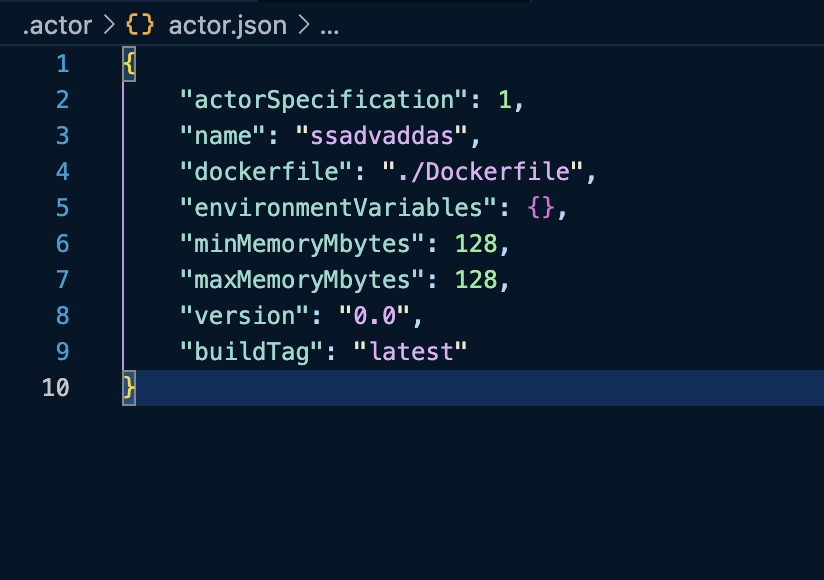The height and width of the screenshot is (580, 824).
Task: Click the chevron after actor.json breadcrumb
Action: (x=304, y=25)
